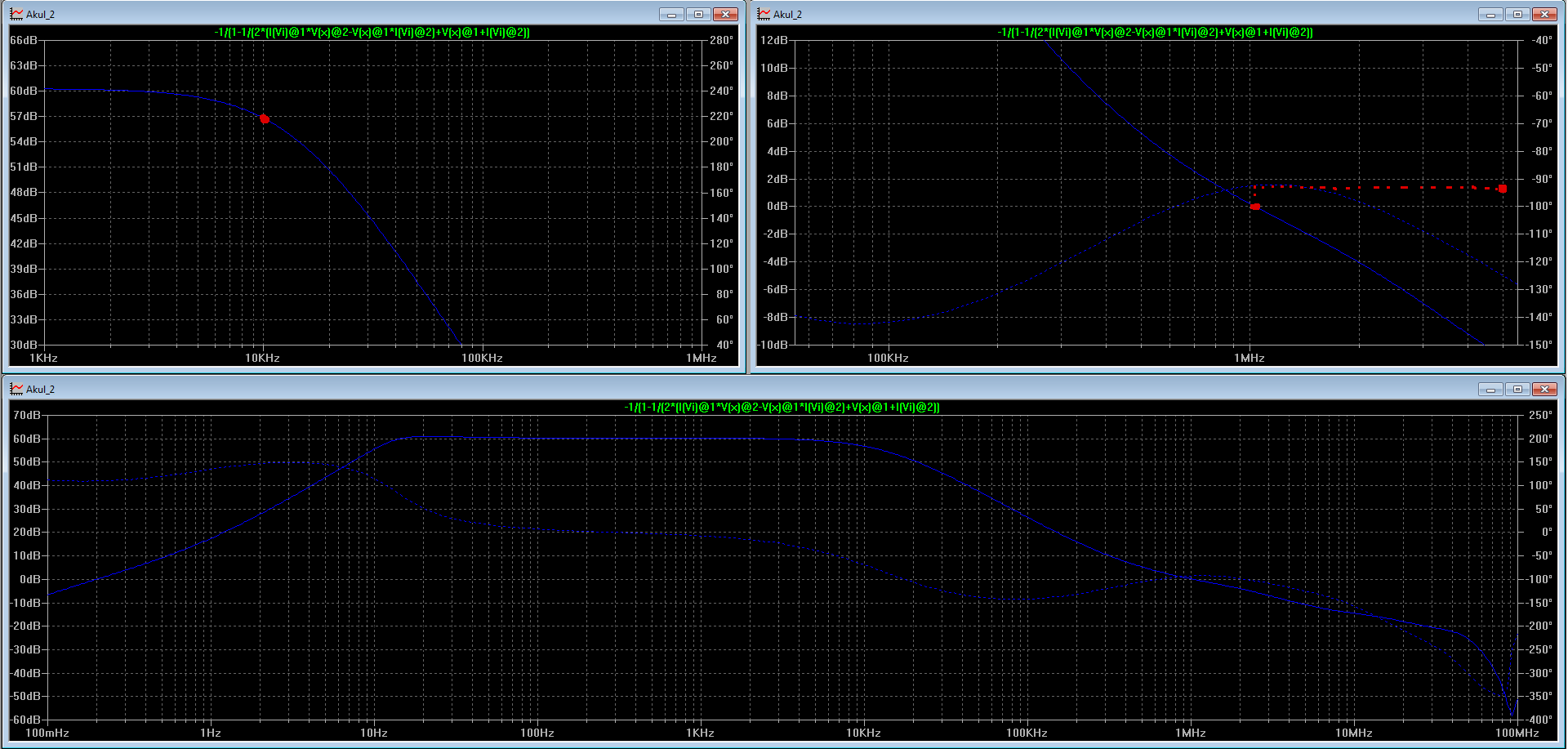Click the 10KHz frequency label in the upper-left plot

(x=262, y=358)
